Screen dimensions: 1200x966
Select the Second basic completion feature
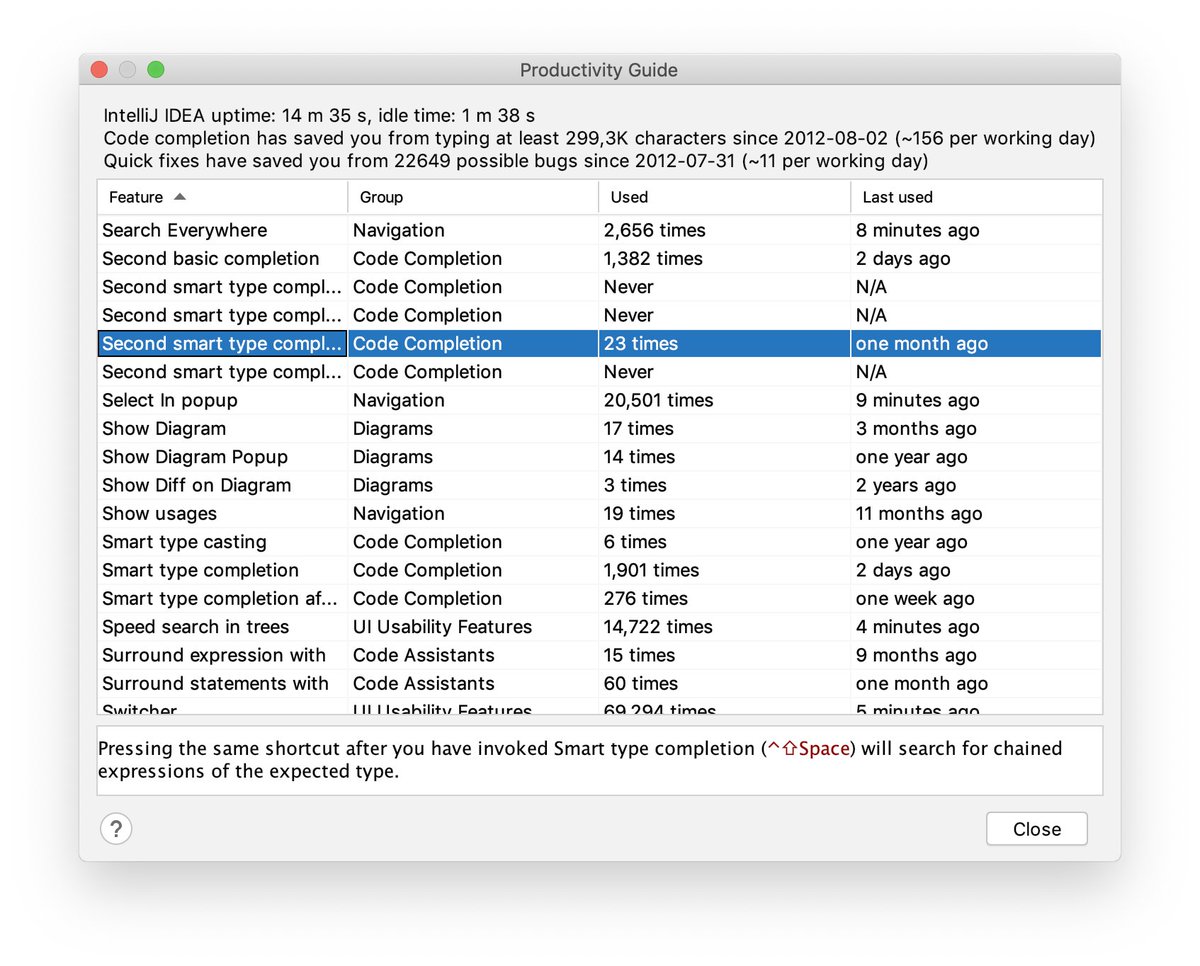coord(222,258)
